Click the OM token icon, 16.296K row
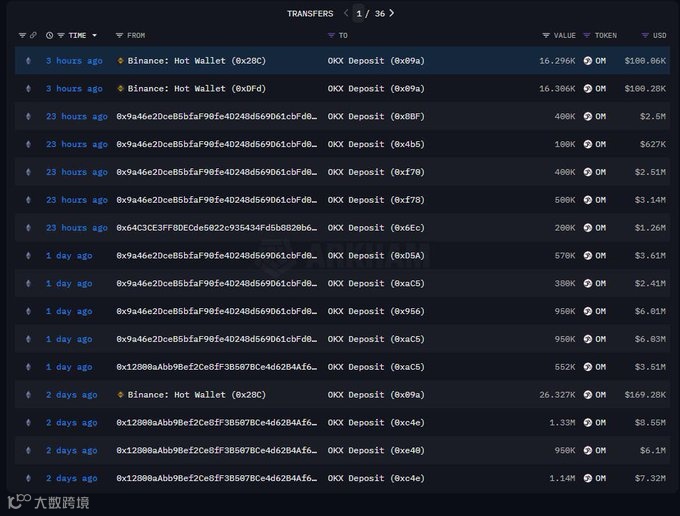The width and height of the screenshot is (680, 516). (x=588, y=61)
